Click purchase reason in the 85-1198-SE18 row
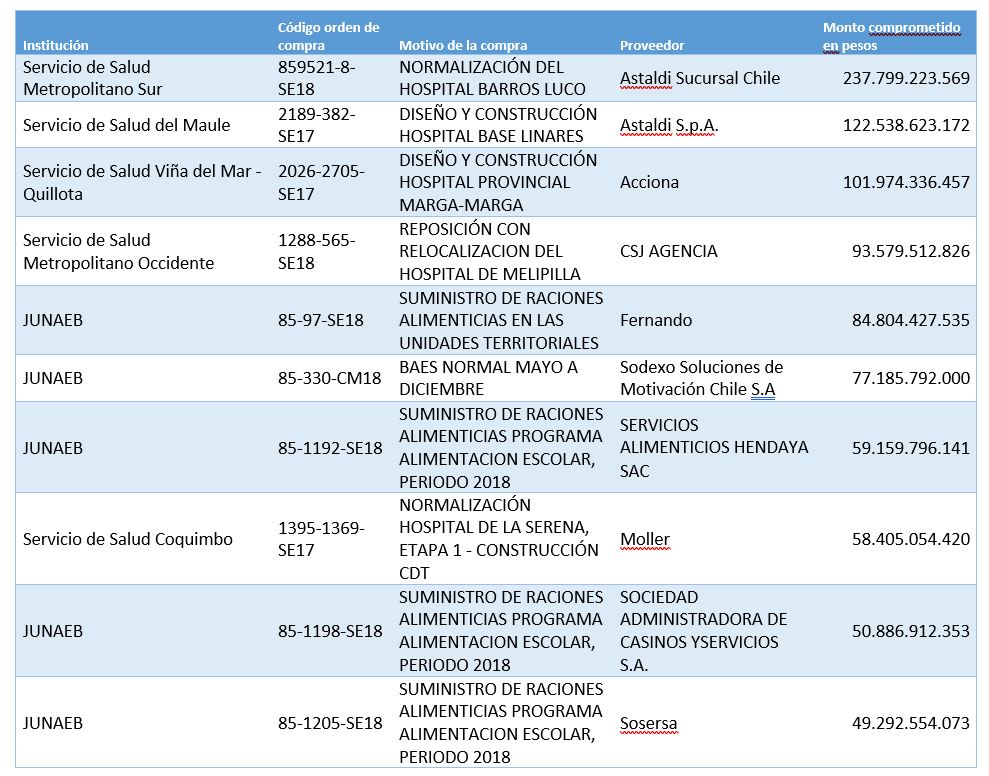The width and height of the screenshot is (989, 776). (x=501, y=631)
